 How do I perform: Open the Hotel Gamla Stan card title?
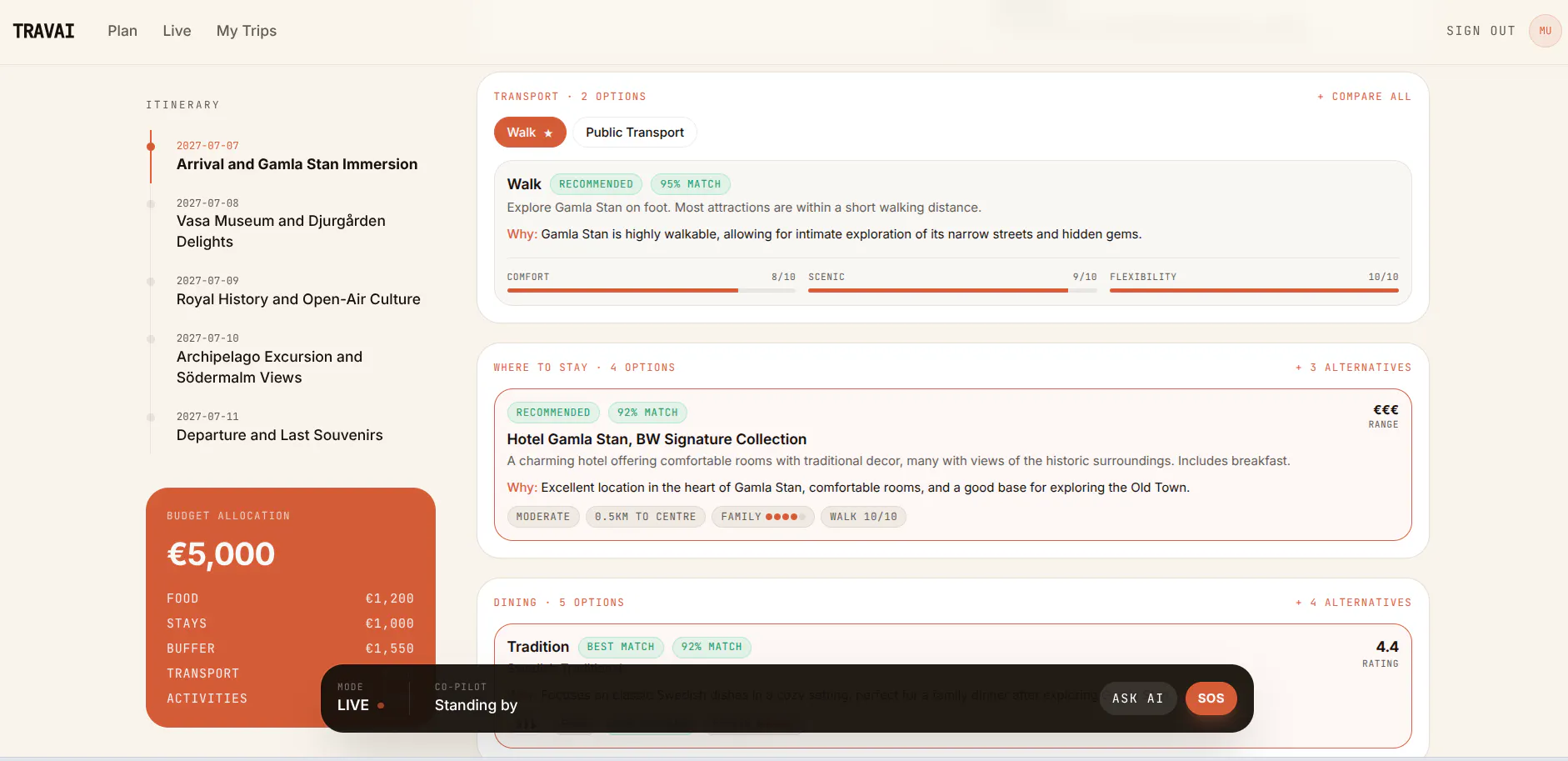657,439
